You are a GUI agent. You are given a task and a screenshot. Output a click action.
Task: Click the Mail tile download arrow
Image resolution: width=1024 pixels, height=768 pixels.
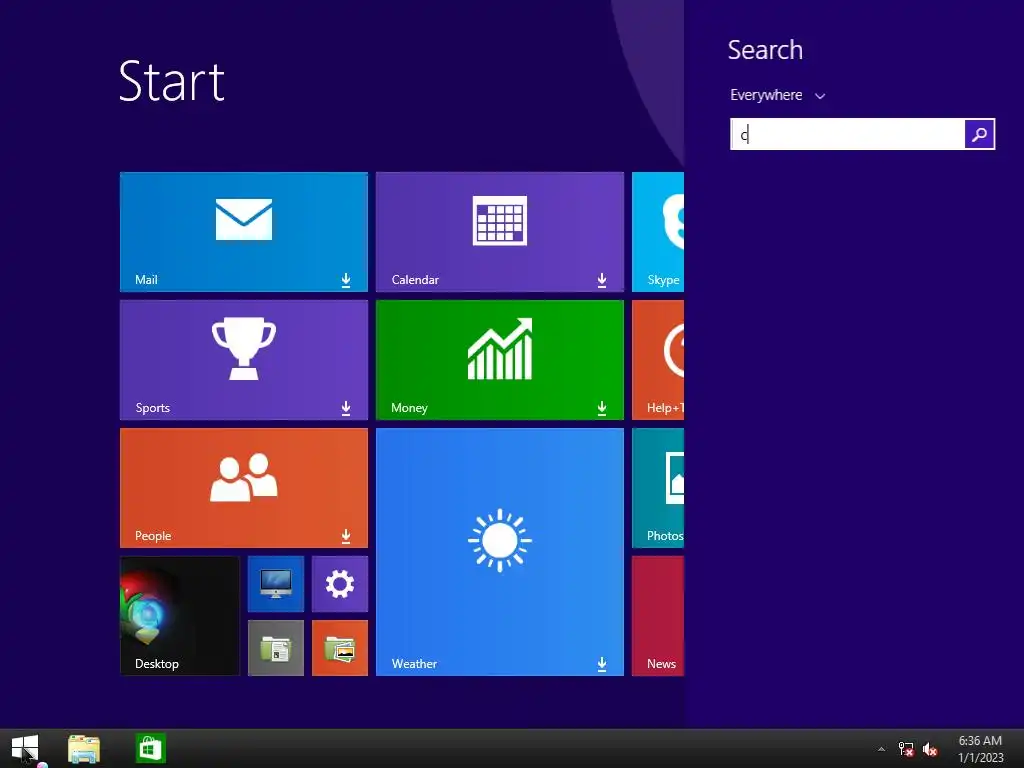(x=345, y=280)
